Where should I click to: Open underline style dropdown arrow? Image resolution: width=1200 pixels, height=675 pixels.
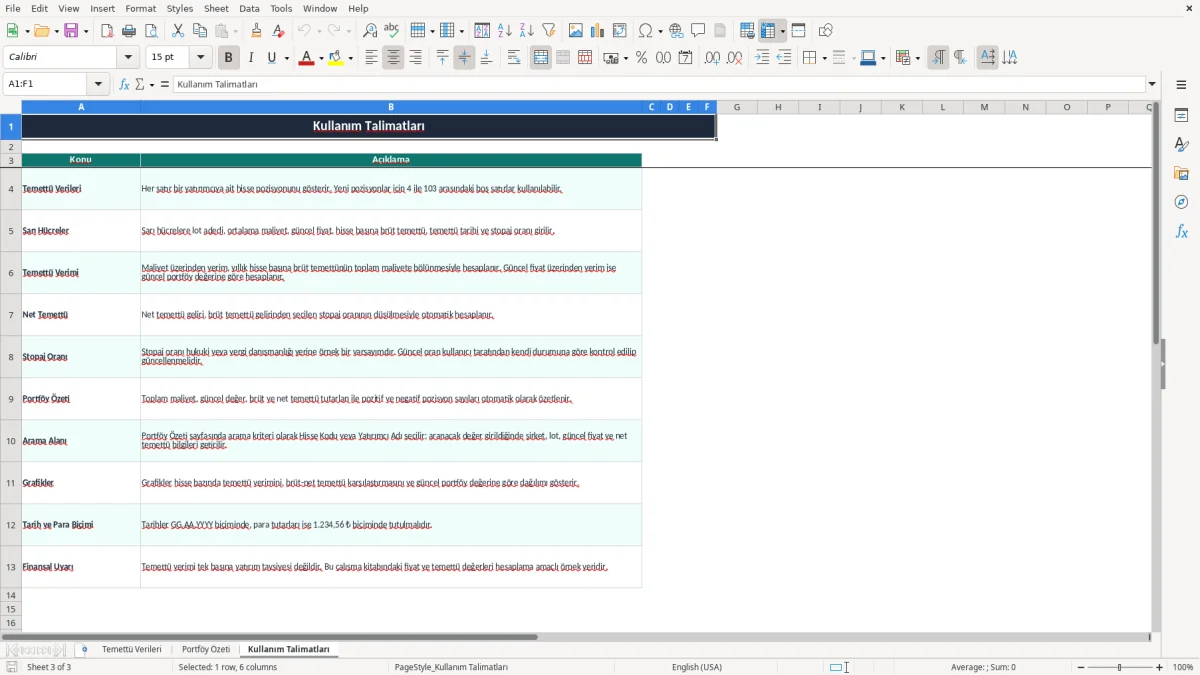(x=286, y=58)
